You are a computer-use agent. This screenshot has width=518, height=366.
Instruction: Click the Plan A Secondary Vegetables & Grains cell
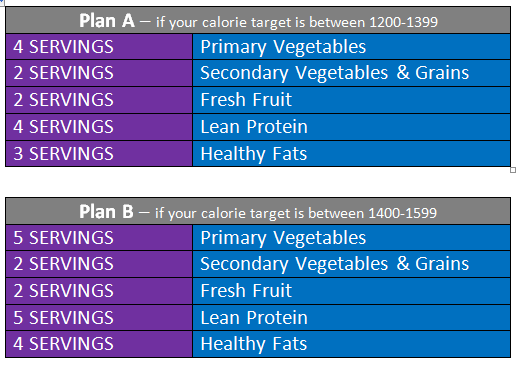[x=351, y=73]
